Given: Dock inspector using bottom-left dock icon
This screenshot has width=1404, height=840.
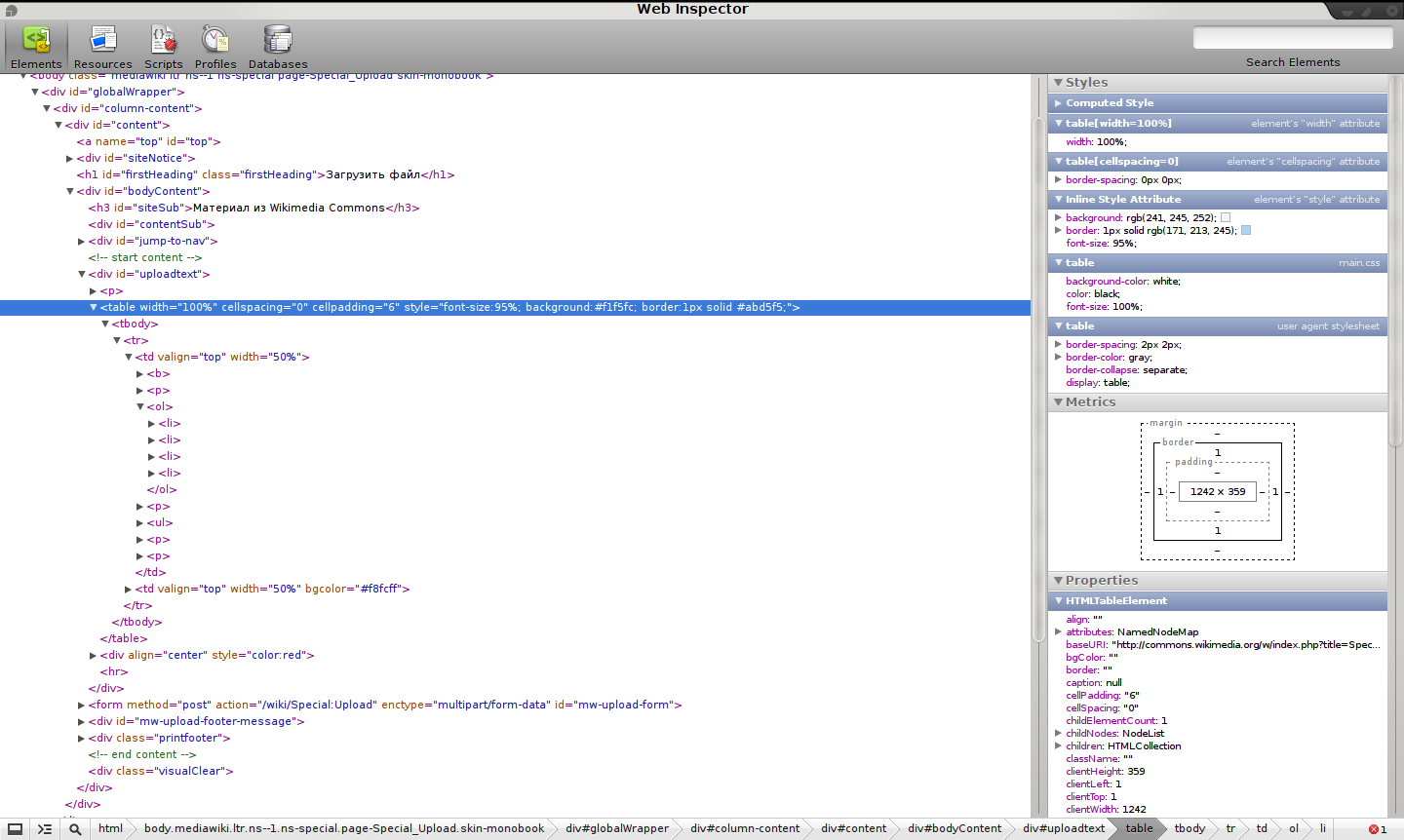Looking at the screenshot, I should coord(15,829).
